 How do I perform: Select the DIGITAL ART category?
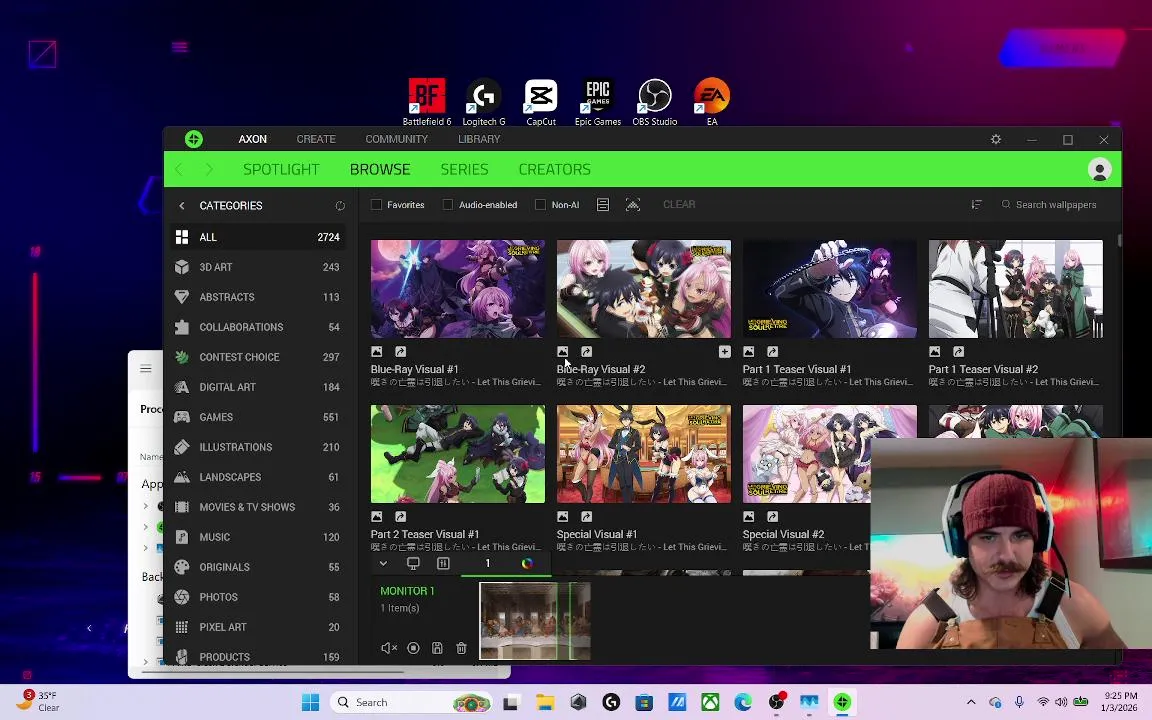click(257, 387)
